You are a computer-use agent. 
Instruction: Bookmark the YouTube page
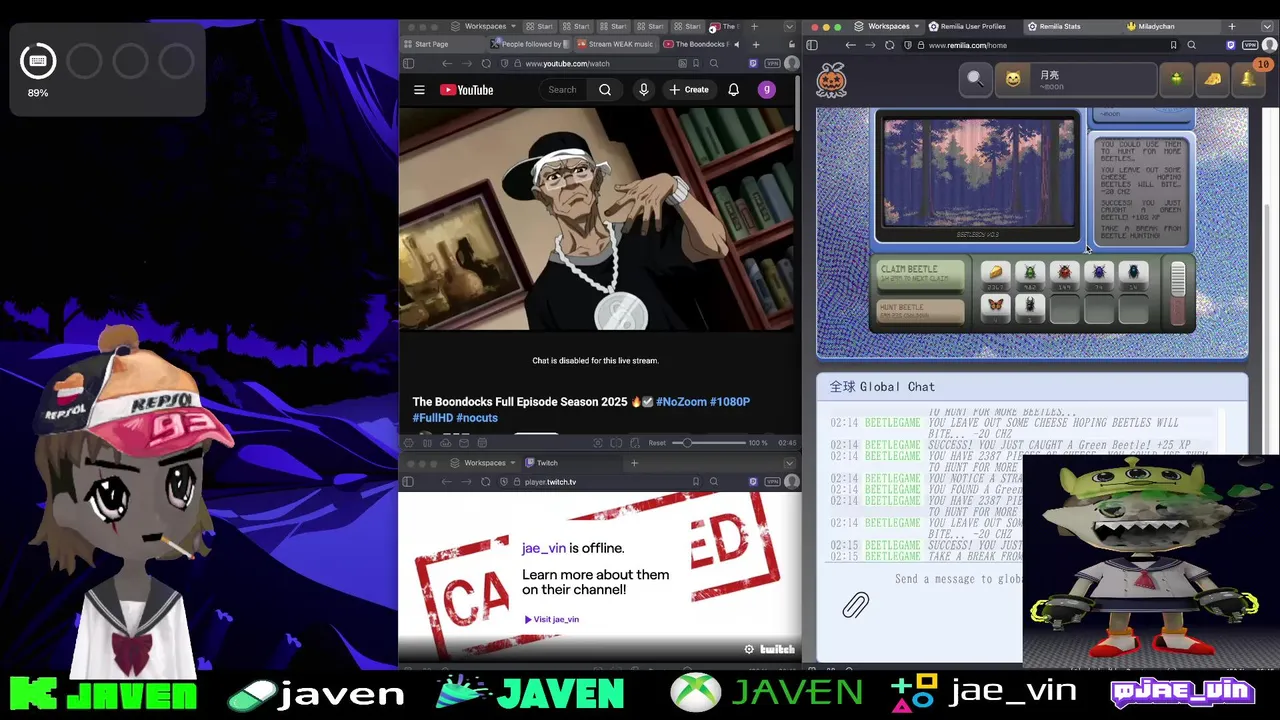point(695,64)
